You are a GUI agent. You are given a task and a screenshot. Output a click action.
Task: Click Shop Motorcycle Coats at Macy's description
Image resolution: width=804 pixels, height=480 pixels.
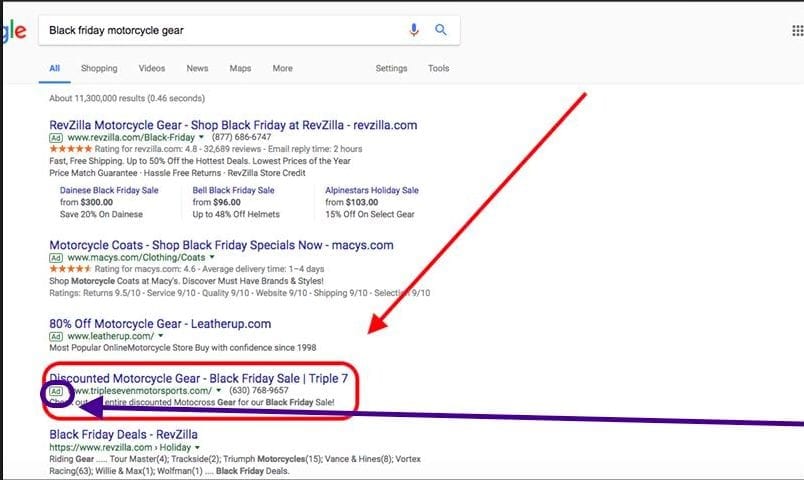pyautogui.click(x=186, y=281)
